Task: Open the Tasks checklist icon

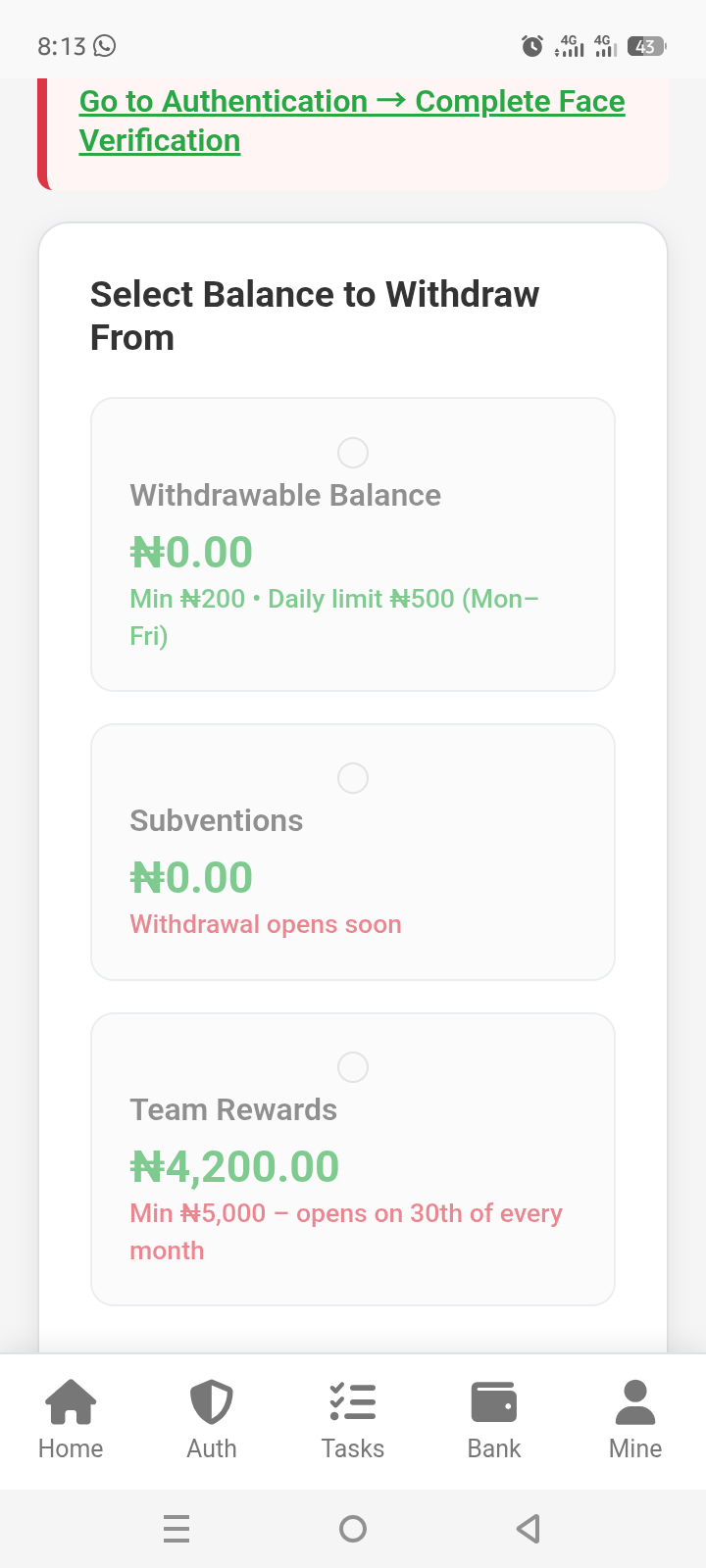Action: point(353,1401)
